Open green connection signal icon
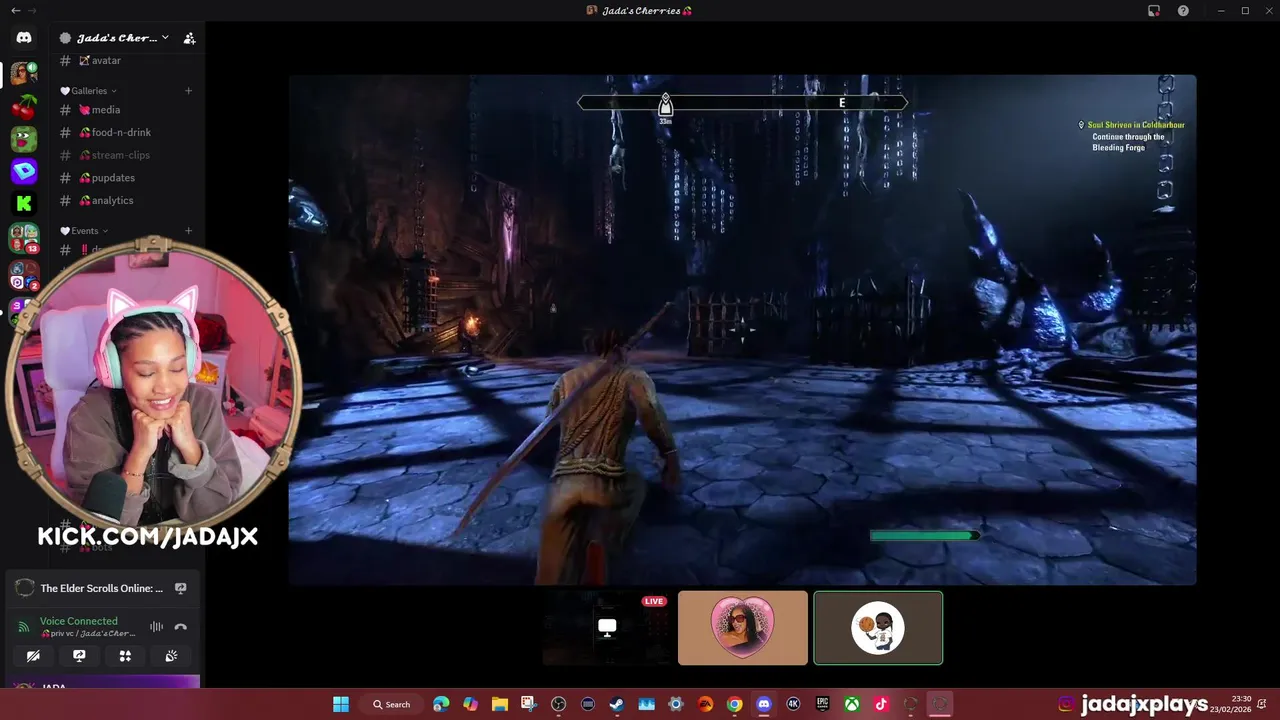Image resolution: width=1280 pixels, height=720 pixels. click(24, 627)
